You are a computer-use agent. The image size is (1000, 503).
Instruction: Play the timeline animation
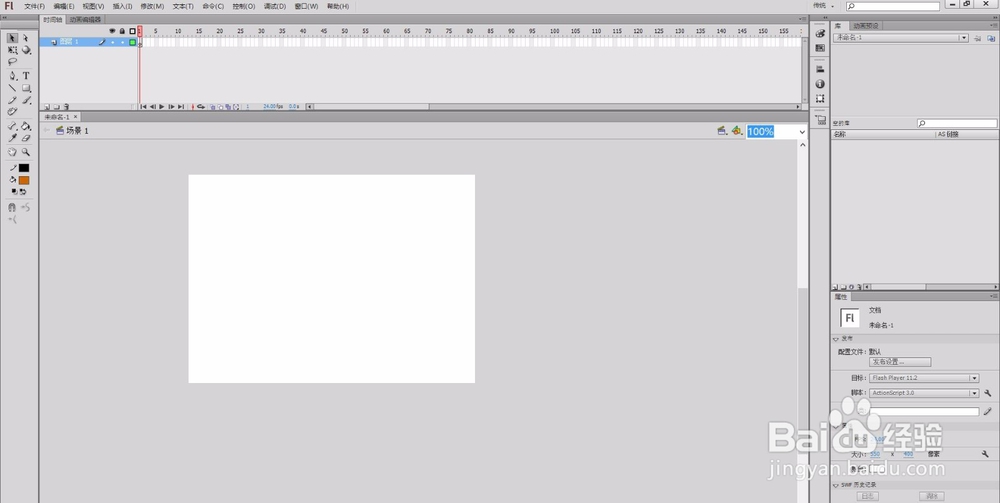click(161, 107)
